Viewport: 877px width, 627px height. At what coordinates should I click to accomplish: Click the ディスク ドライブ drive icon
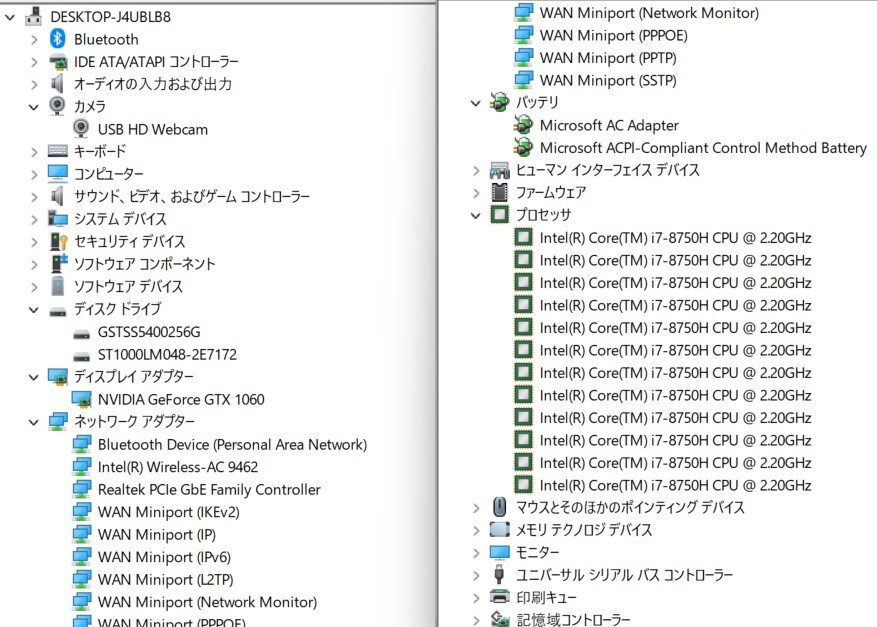click(x=58, y=311)
